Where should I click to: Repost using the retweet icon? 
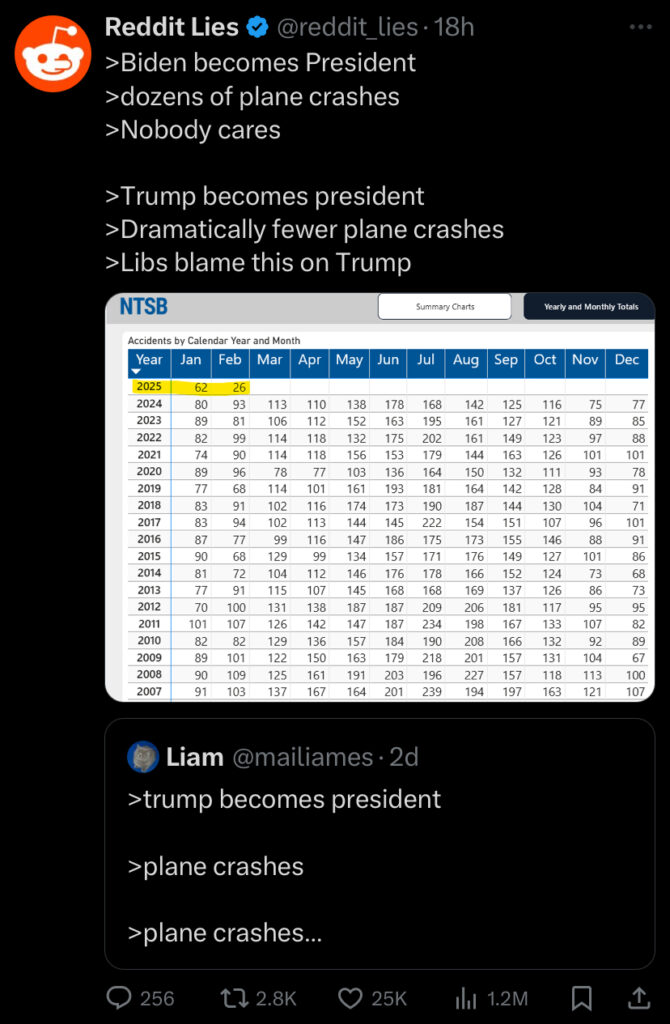233,998
